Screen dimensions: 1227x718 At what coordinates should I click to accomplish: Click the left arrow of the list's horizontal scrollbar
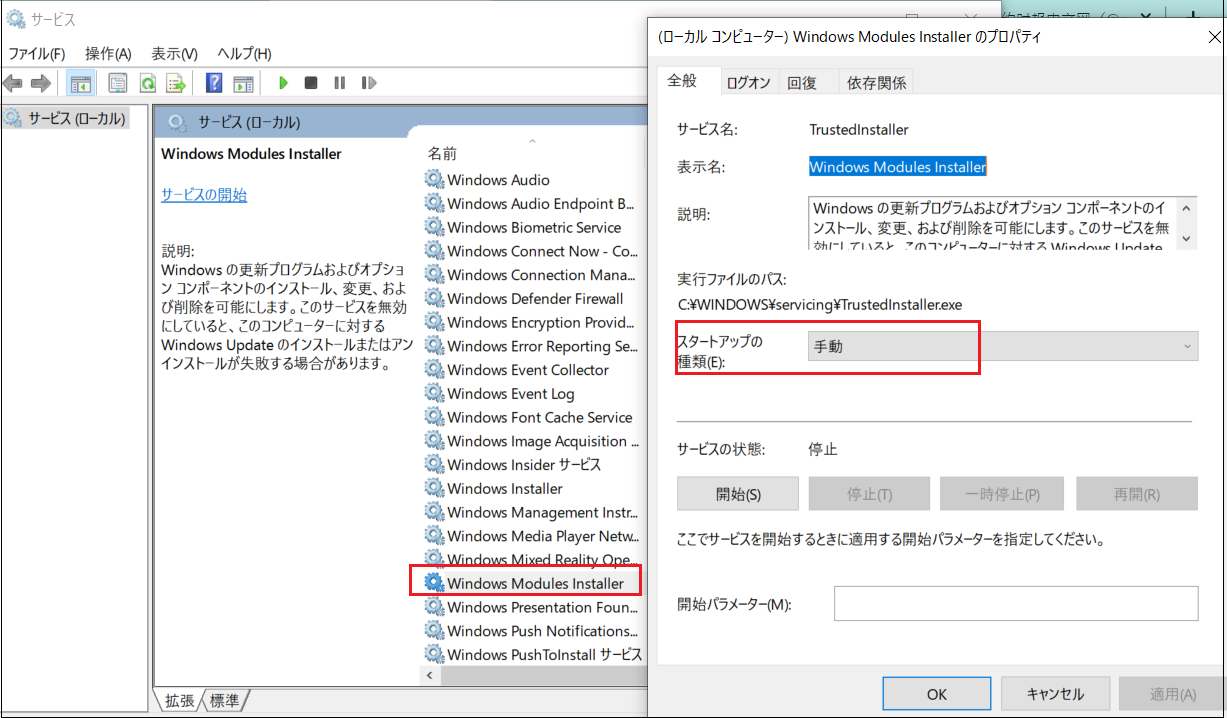[431, 676]
